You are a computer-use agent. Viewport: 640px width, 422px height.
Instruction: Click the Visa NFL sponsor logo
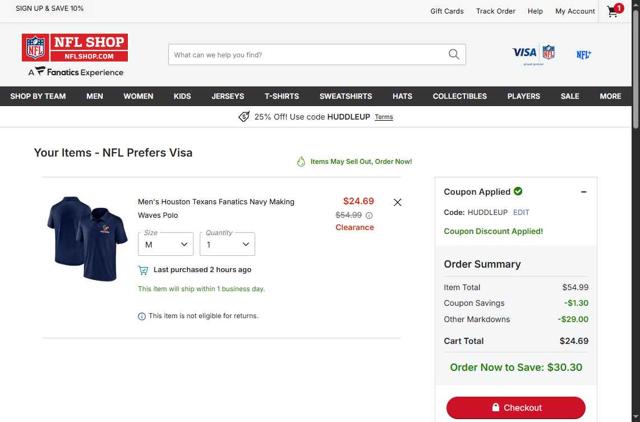[533, 54]
